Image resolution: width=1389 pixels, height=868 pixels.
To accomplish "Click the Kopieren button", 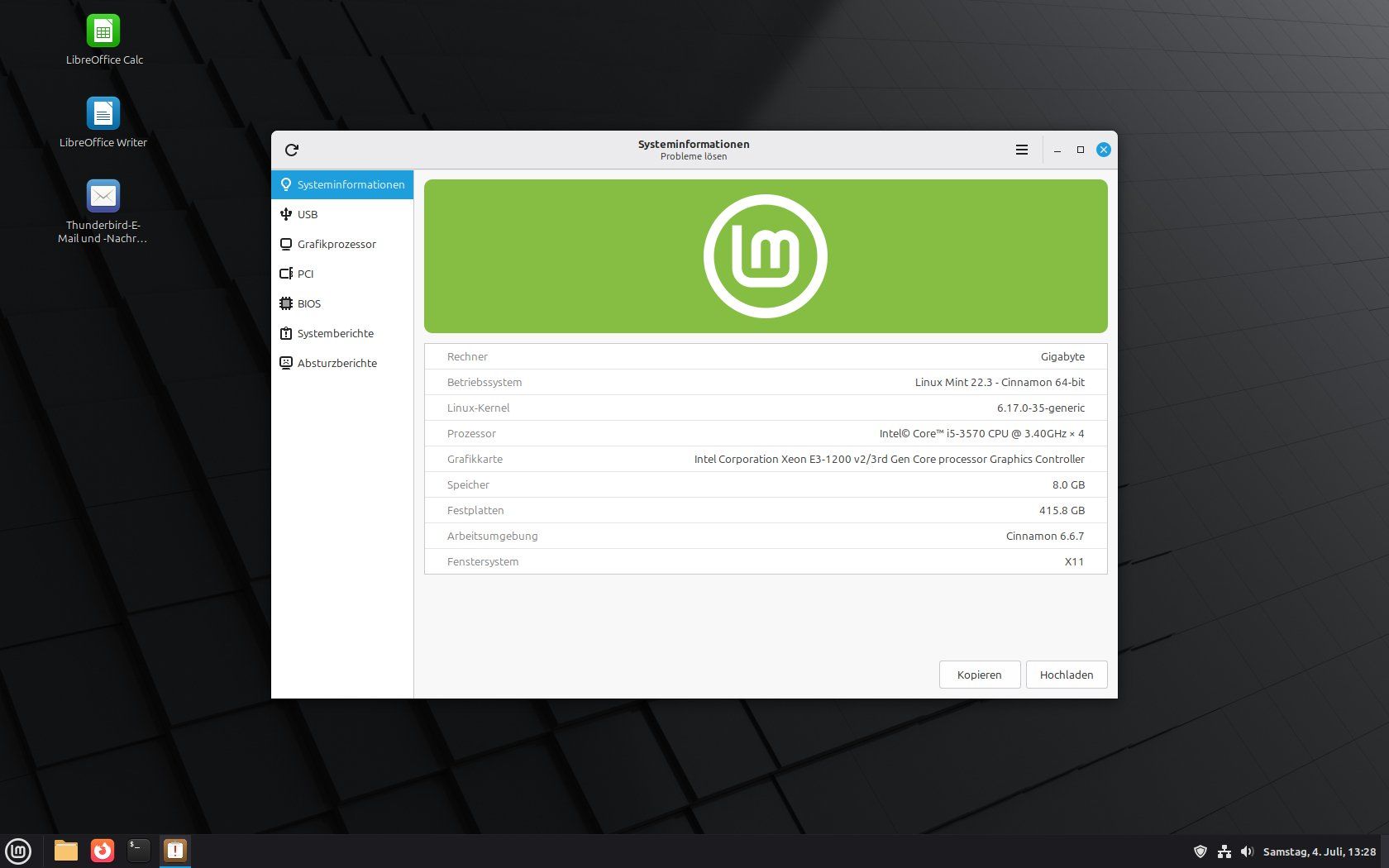I will (980, 675).
